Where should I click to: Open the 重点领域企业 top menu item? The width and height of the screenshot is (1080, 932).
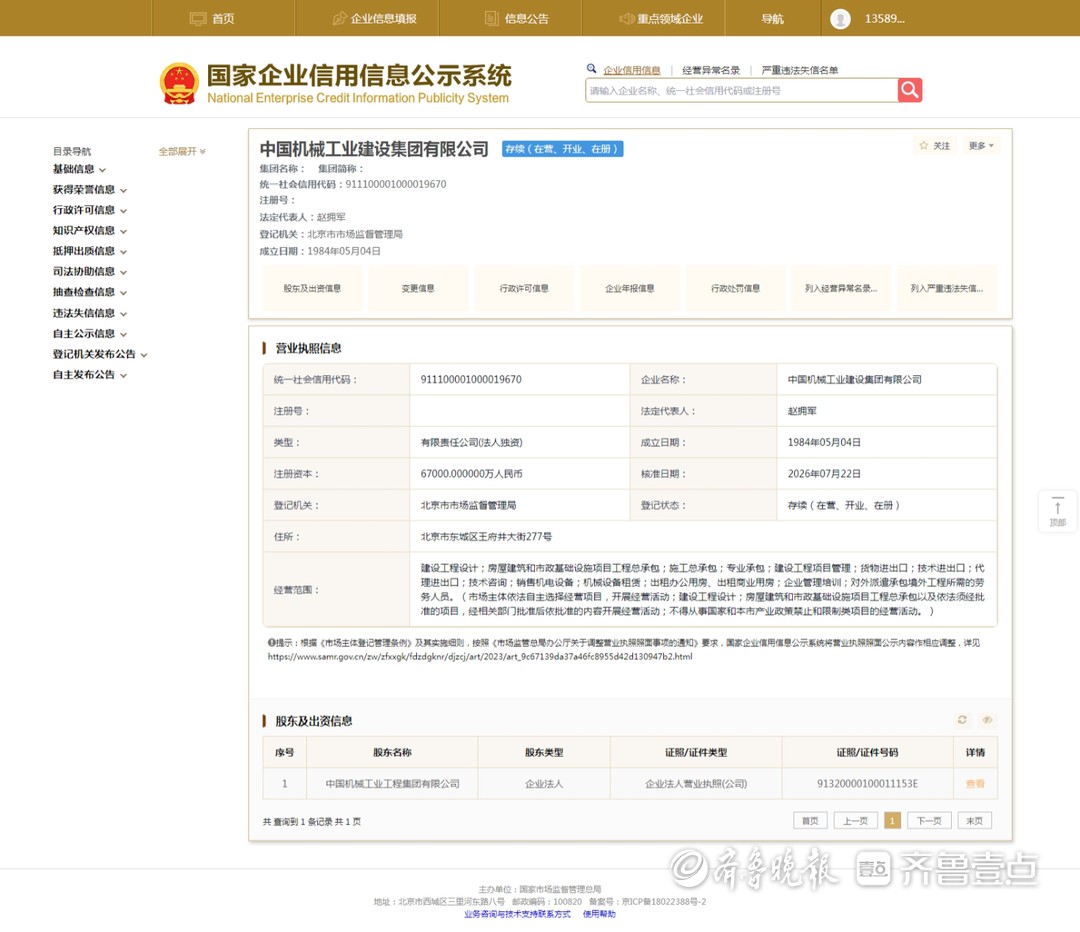coord(670,19)
